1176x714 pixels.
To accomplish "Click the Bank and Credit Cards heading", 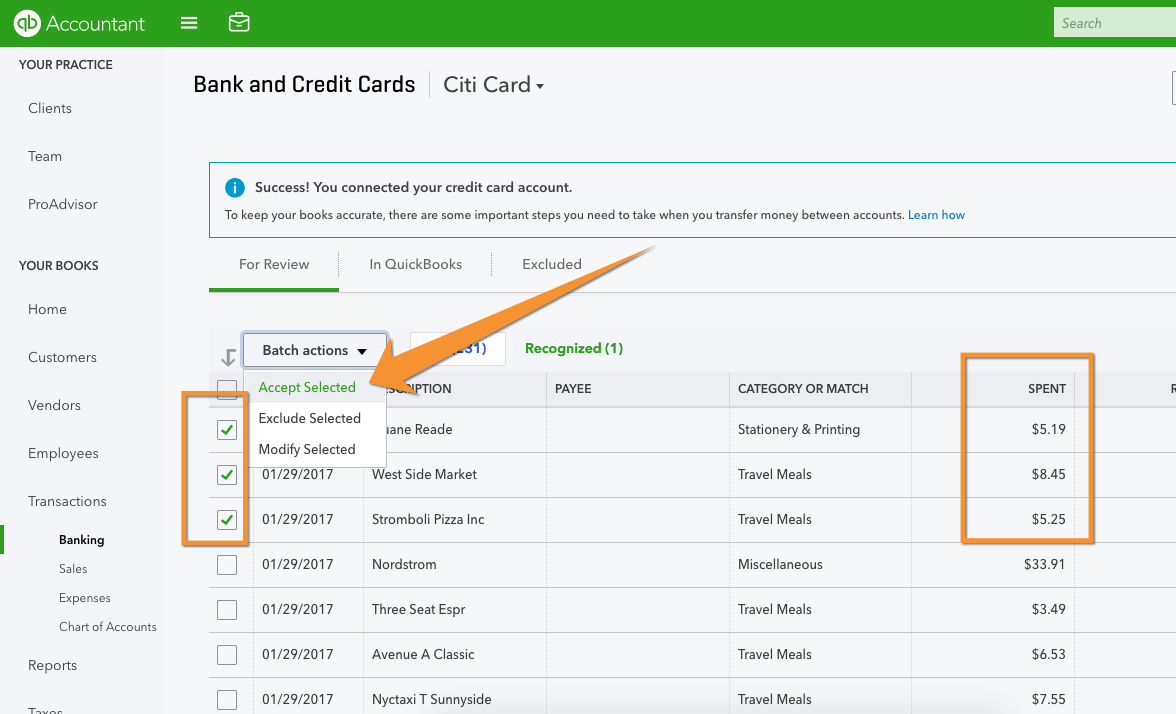I will click(304, 85).
